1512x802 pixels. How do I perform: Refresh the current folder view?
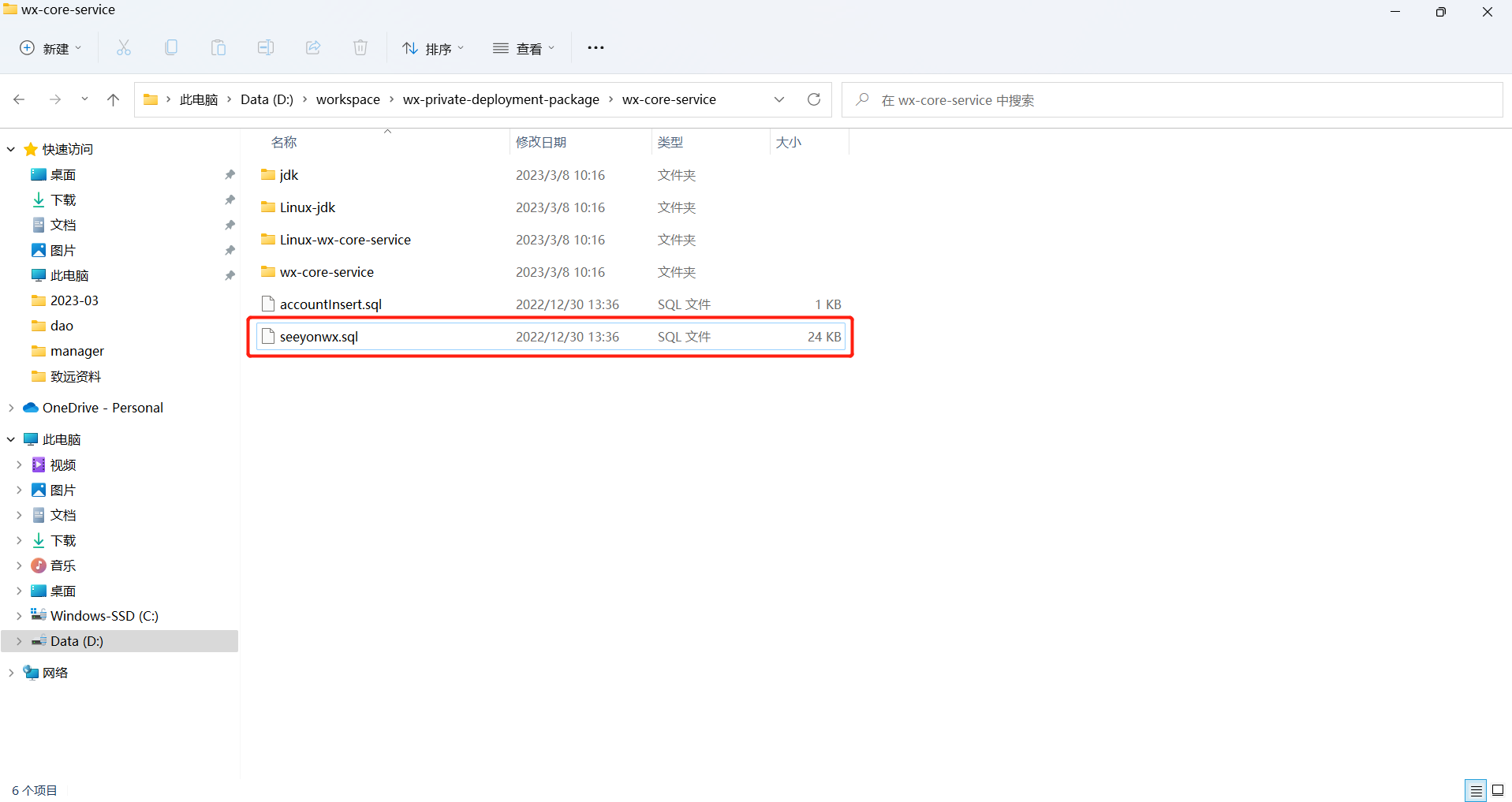coord(814,99)
